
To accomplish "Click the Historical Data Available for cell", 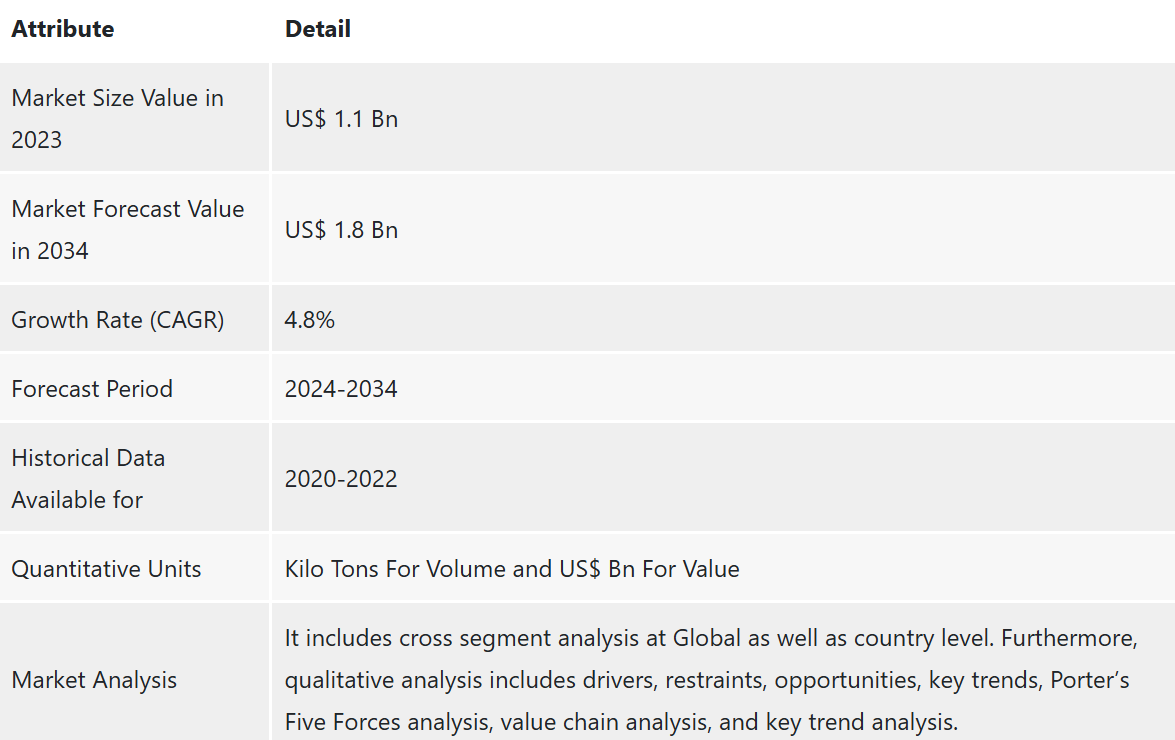I will (x=88, y=478).
